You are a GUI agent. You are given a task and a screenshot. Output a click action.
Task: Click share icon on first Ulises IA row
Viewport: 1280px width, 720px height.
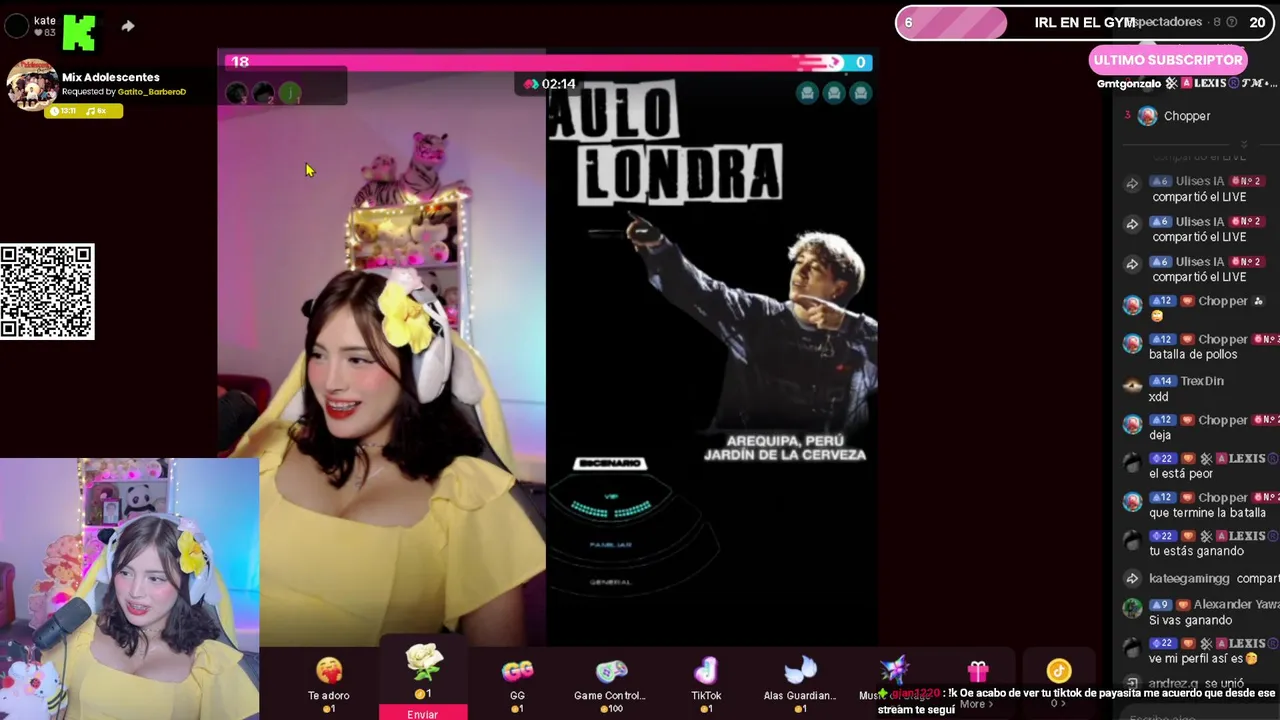[1132, 184]
